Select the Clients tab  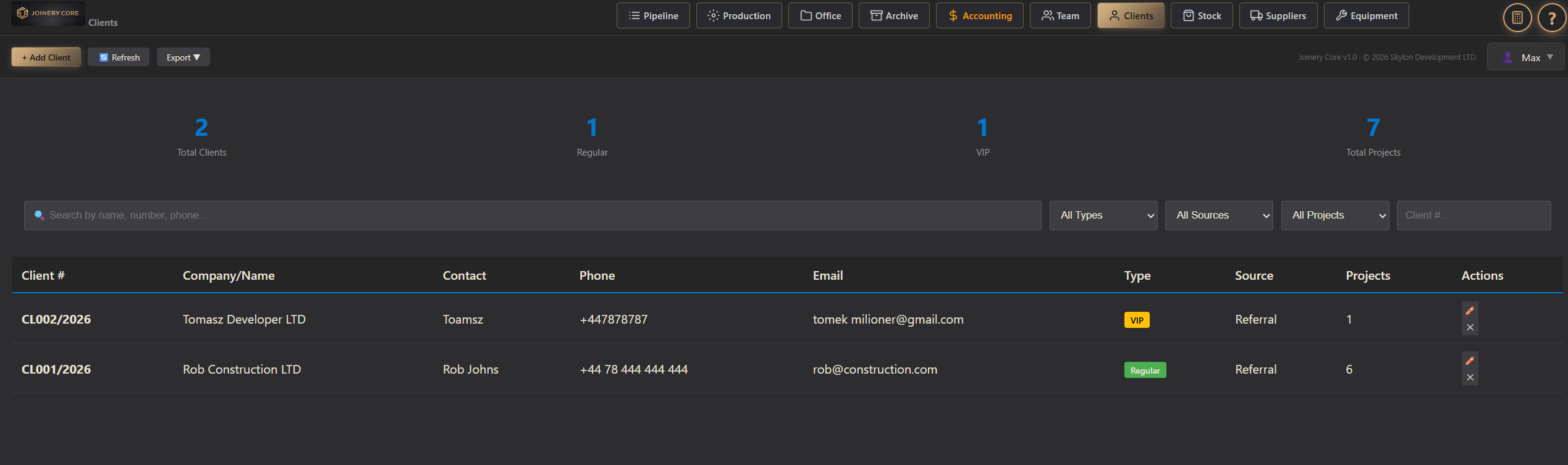click(1131, 15)
